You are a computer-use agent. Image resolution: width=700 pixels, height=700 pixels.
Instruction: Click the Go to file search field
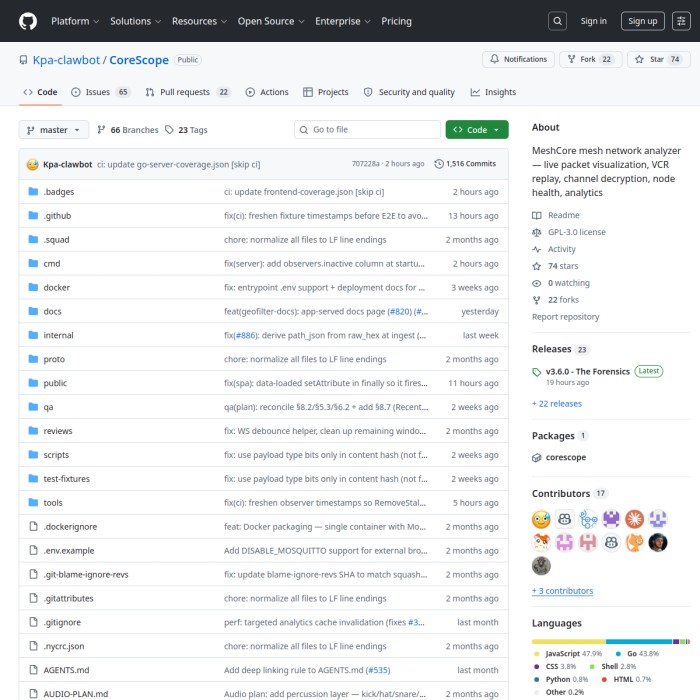[367, 129]
